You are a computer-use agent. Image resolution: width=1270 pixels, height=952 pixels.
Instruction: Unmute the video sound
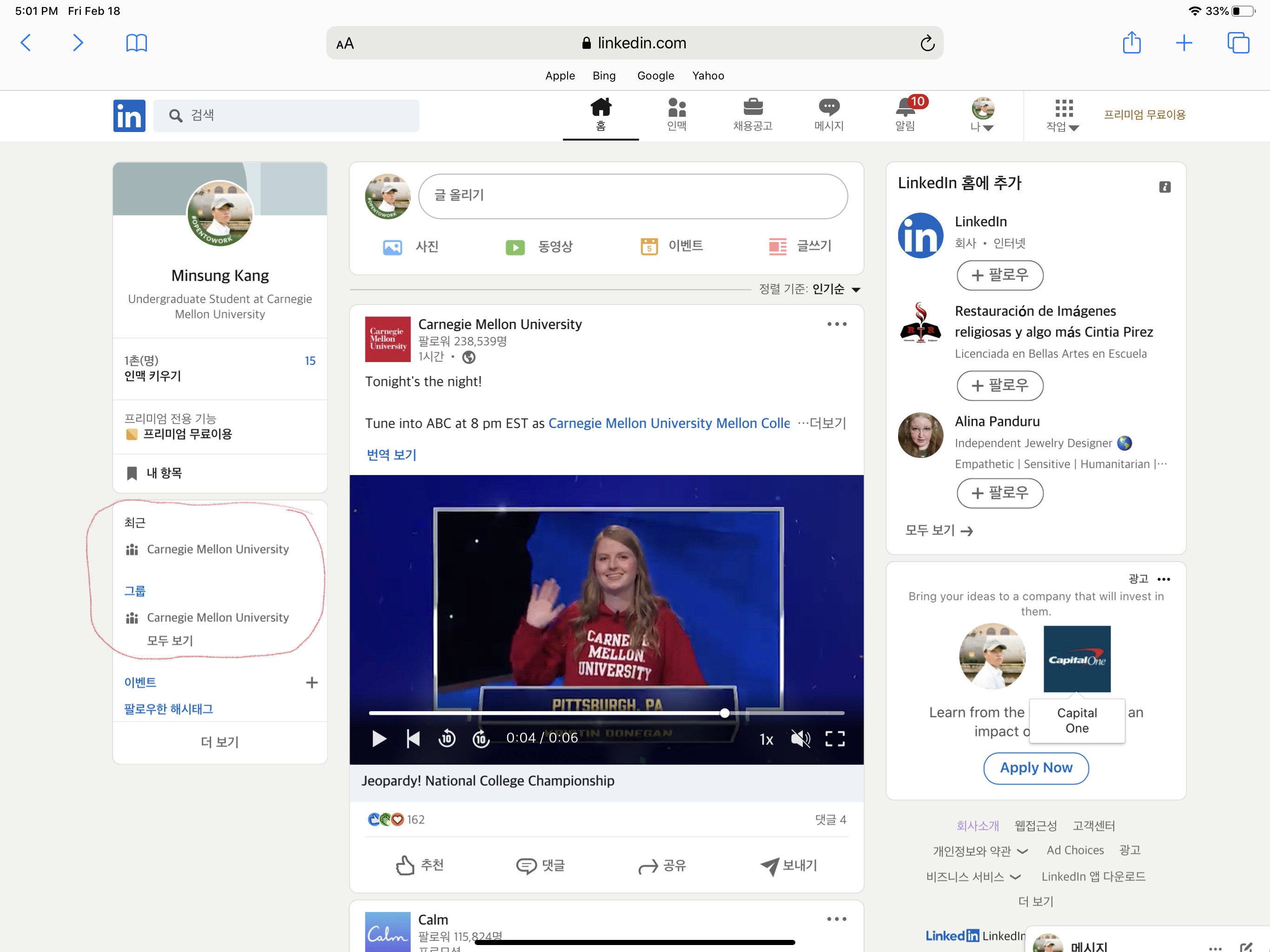click(800, 738)
